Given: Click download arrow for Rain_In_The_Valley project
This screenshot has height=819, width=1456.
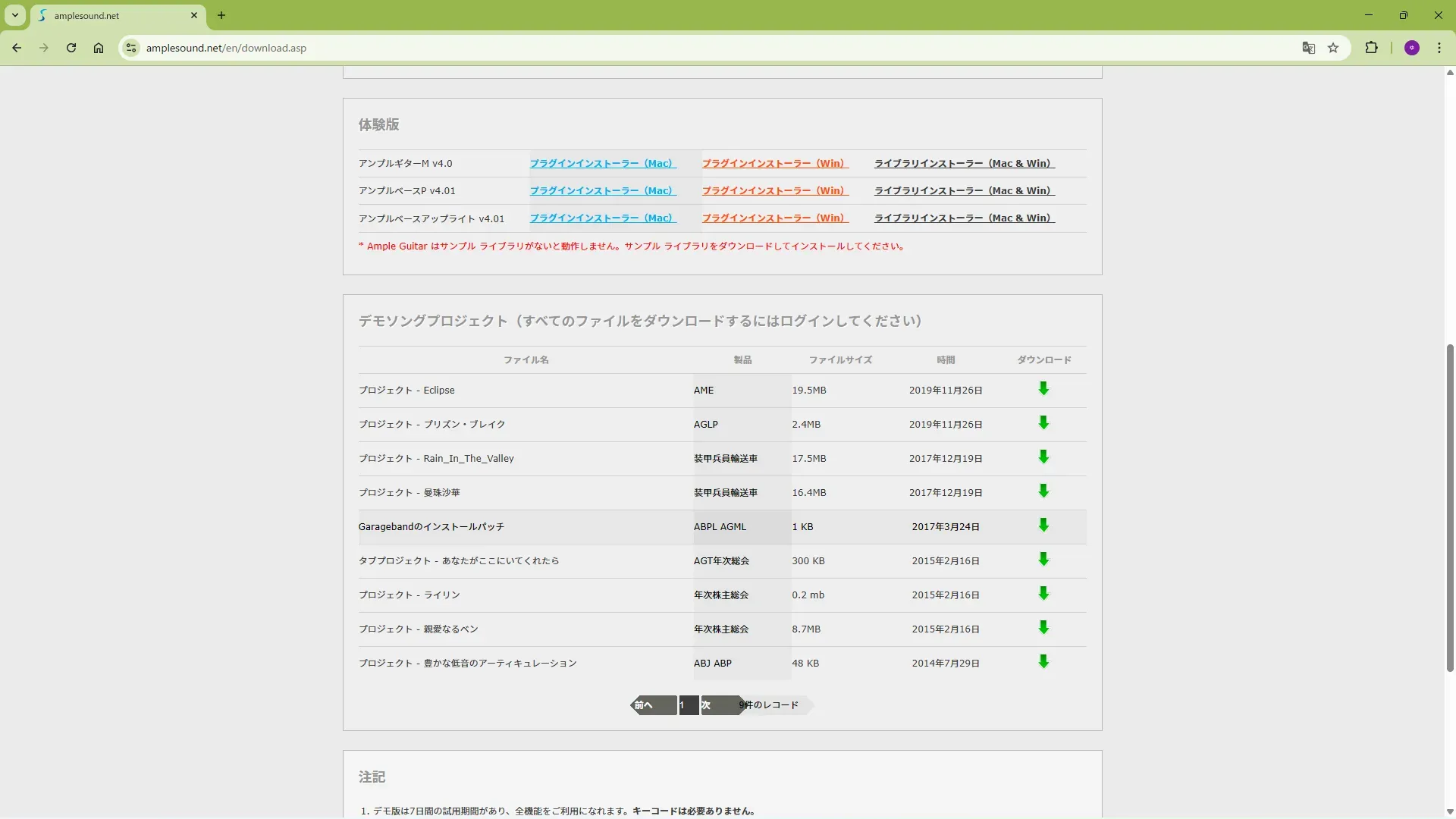Looking at the screenshot, I should click(1043, 457).
